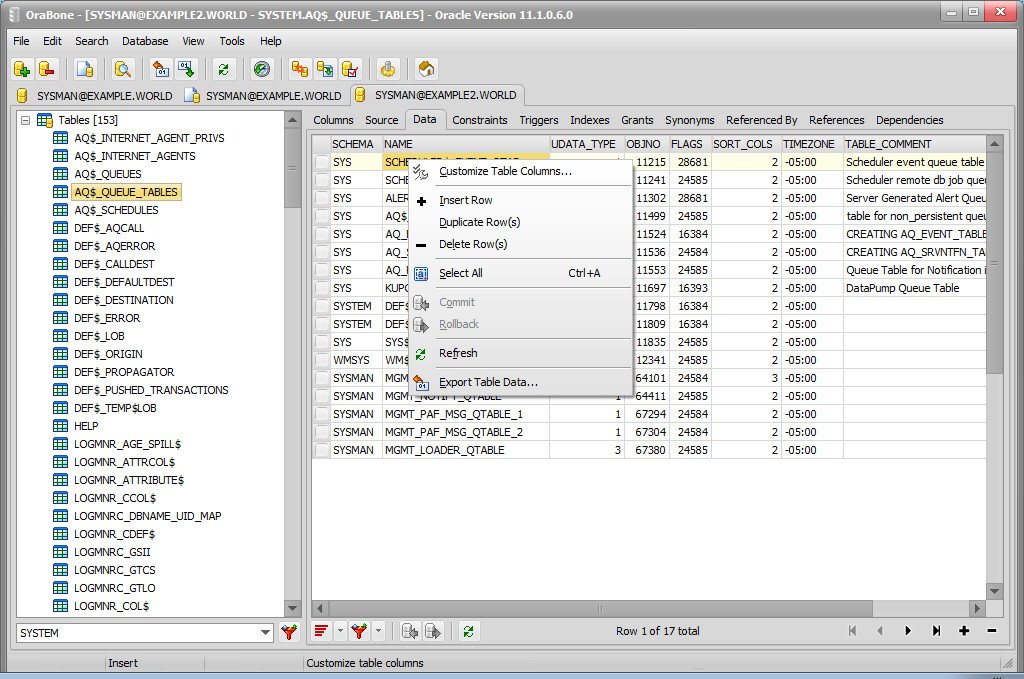Click the compare databases toolbar icon
Image resolution: width=1024 pixels, height=679 pixels.
click(x=299, y=69)
